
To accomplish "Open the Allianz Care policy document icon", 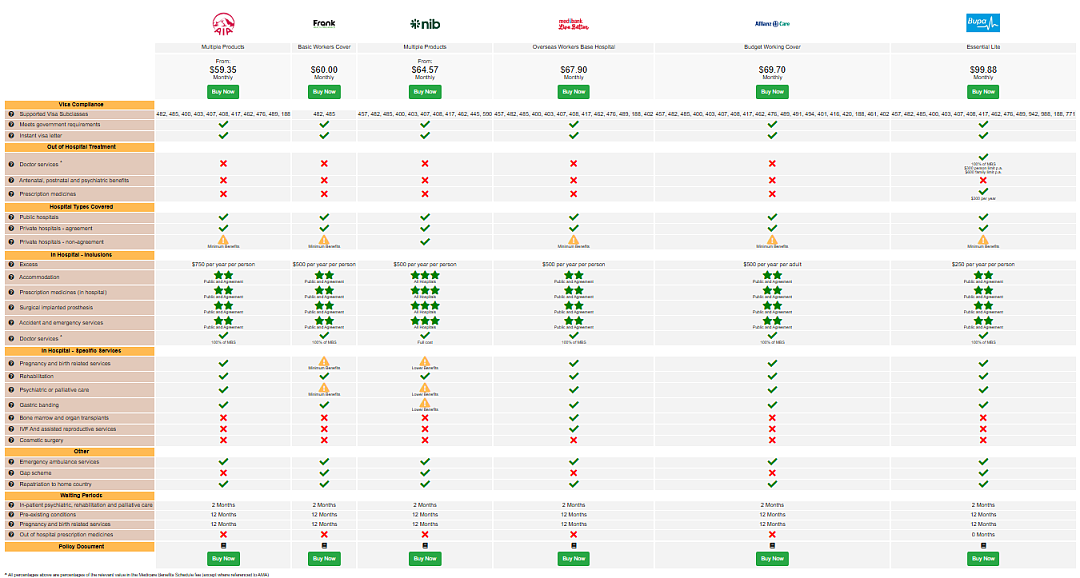I will 772,546.
